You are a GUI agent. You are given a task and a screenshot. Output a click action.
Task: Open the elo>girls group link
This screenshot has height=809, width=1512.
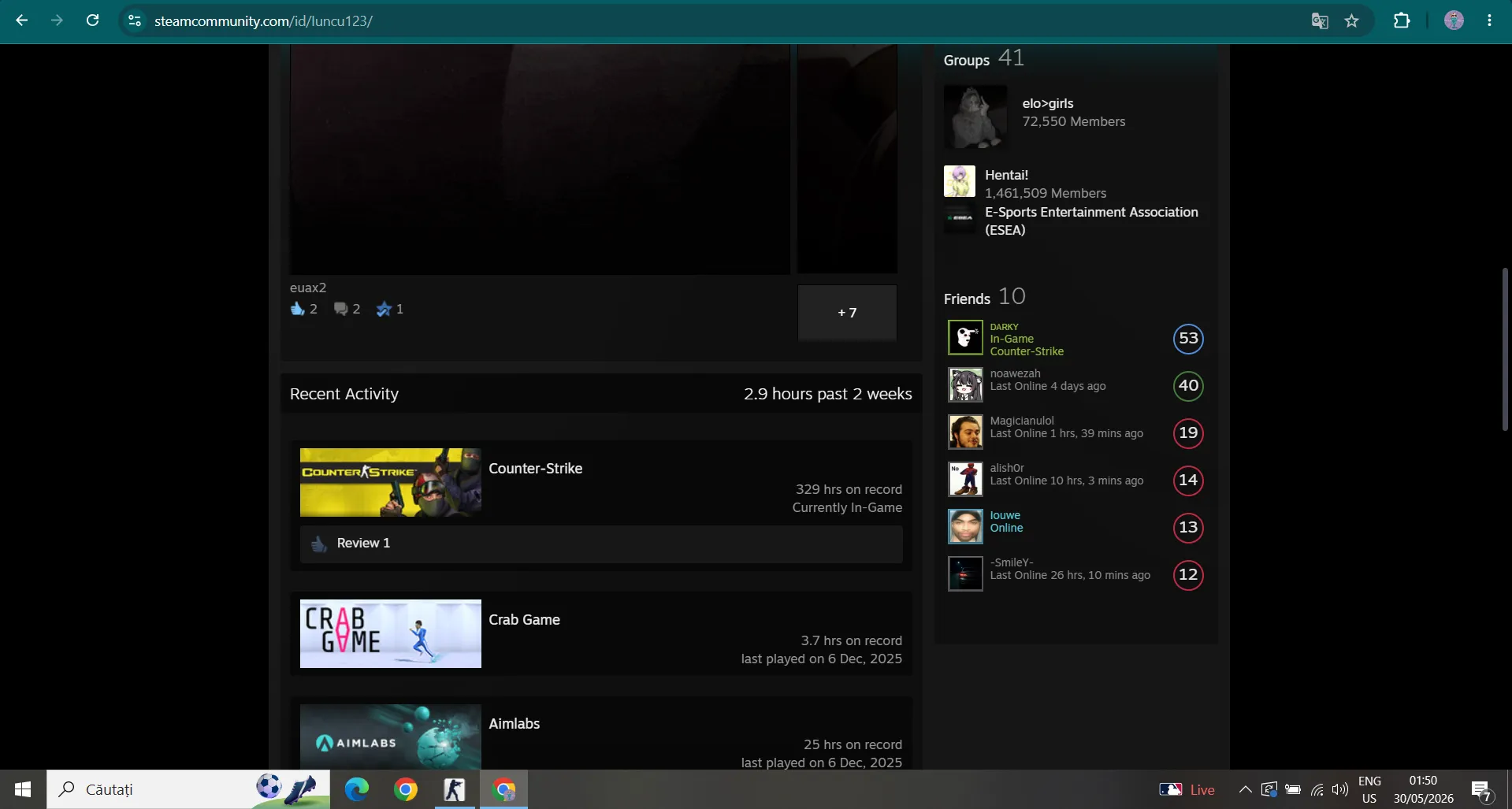(1048, 103)
